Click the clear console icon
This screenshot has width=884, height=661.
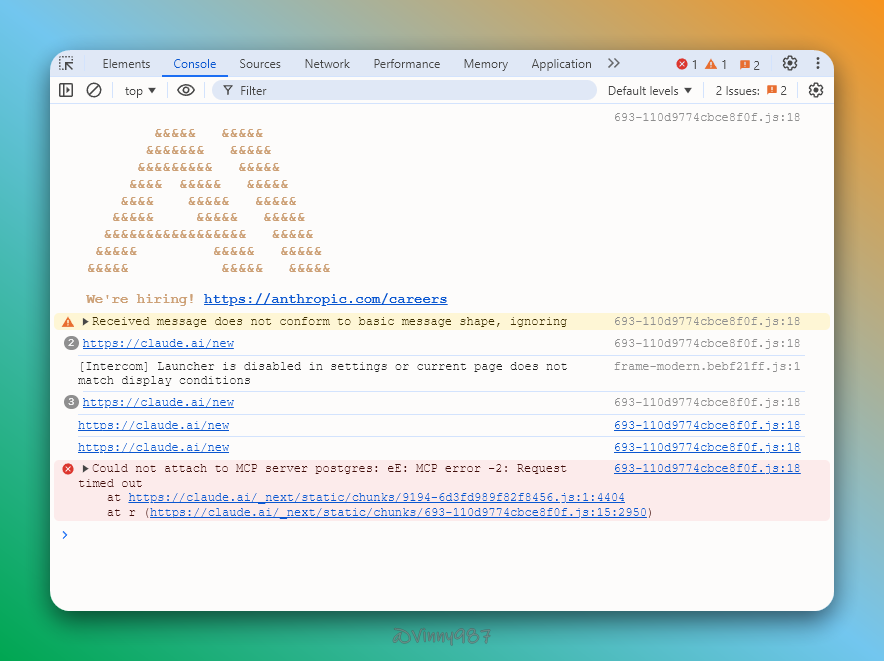[94, 90]
